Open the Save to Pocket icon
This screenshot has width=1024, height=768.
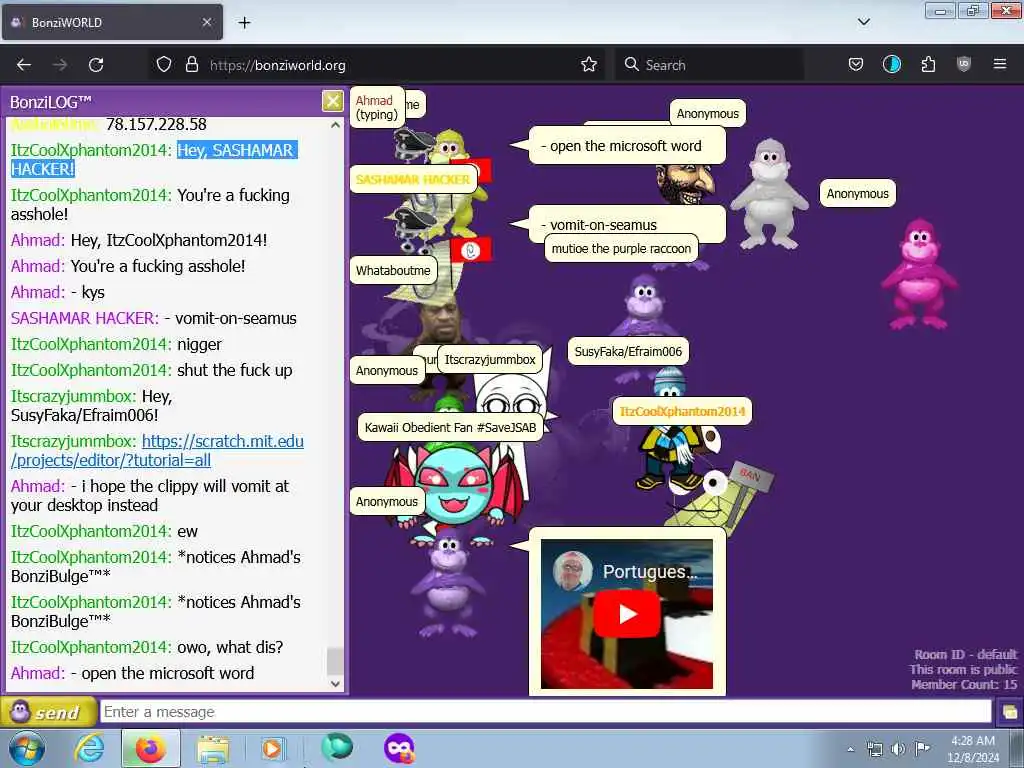pos(856,65)
